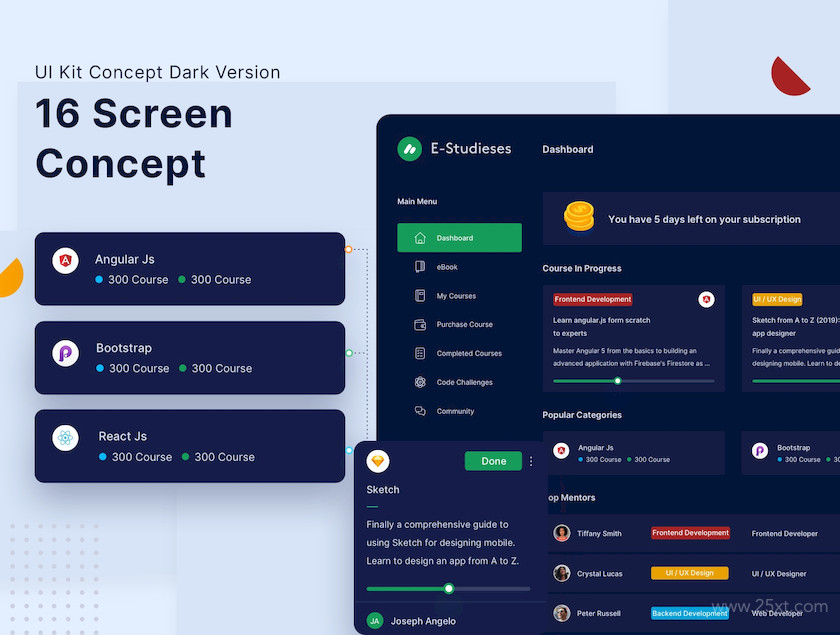
Task: Click the subscription days-left banner
Action: coord(691,219)
